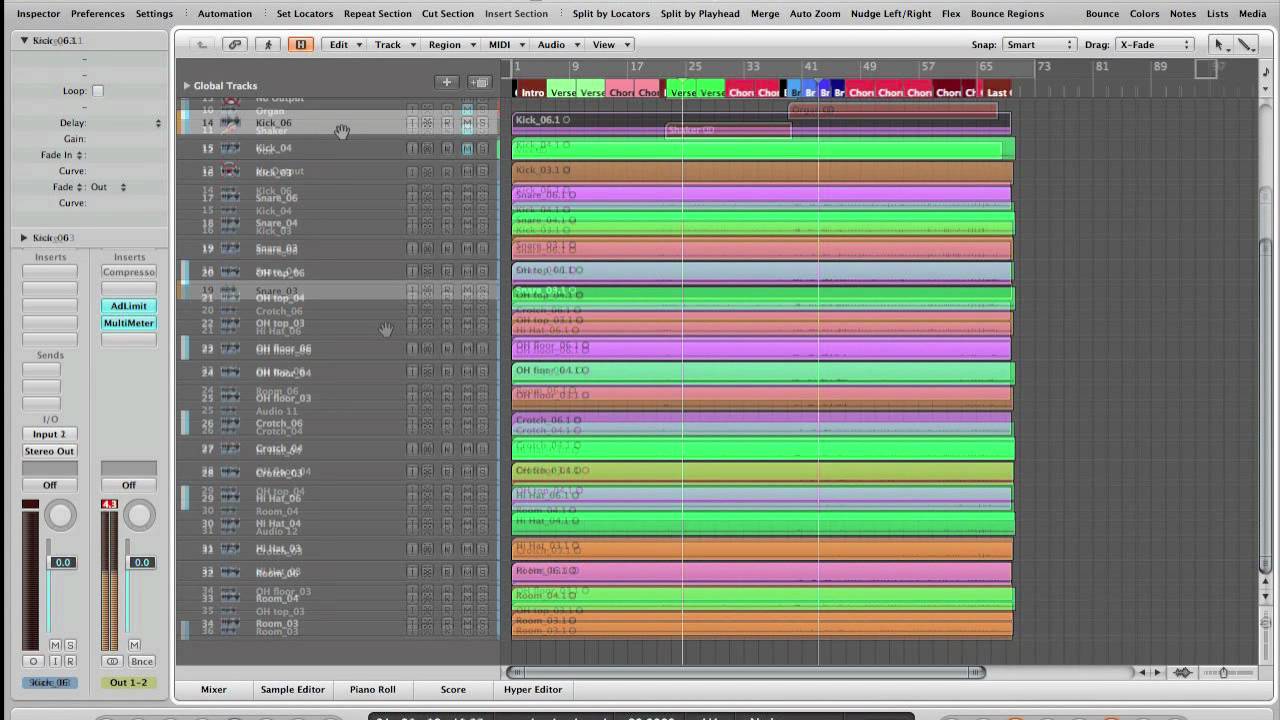Click the Bounce Regions toolbar button

(x=1007, y=14)
